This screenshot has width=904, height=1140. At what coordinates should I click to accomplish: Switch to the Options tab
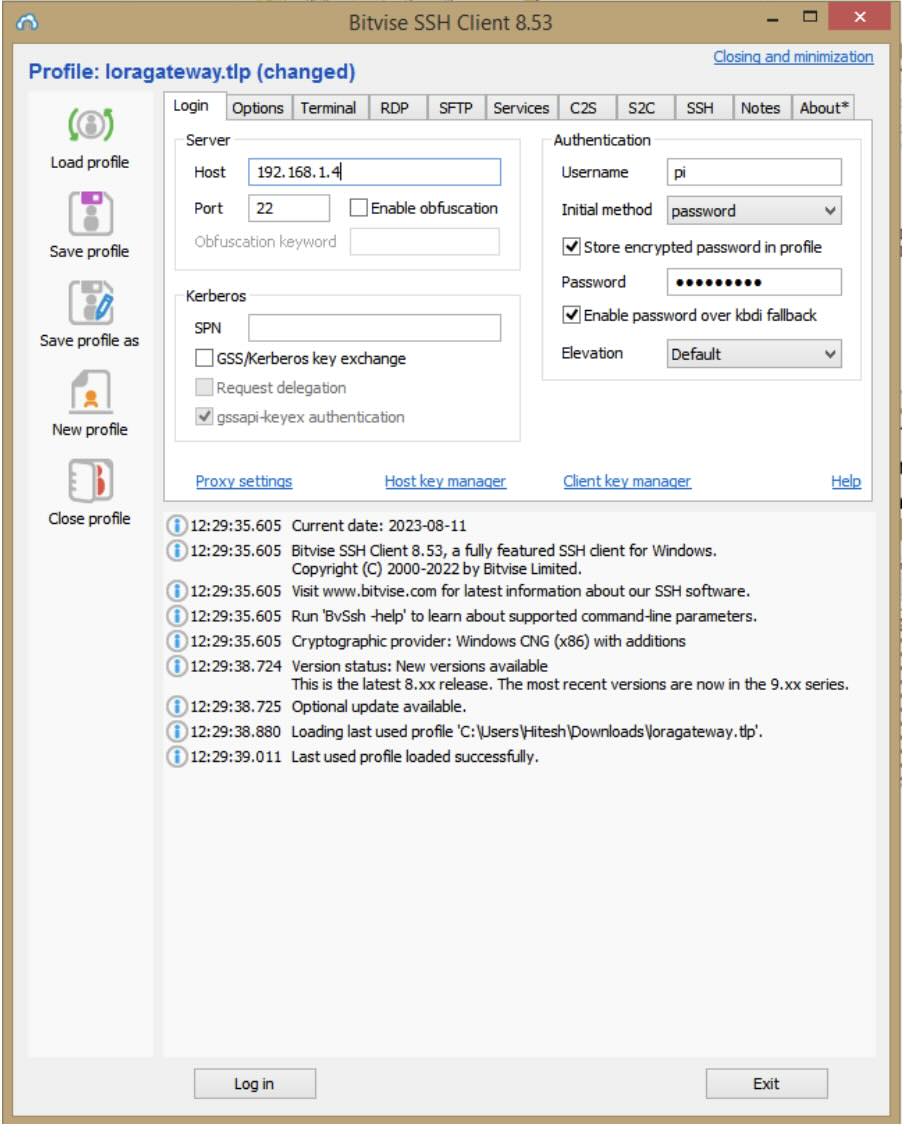click(258, 108)
